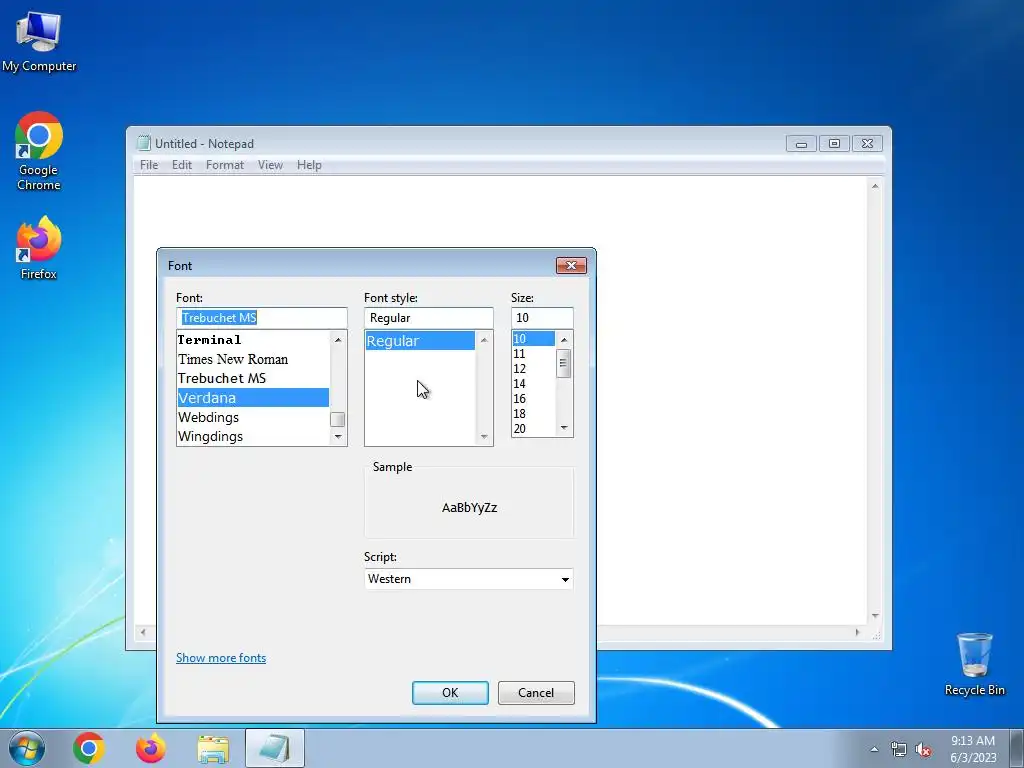Confirm the font with OK
1024x768 pixels.
point(450,693)
